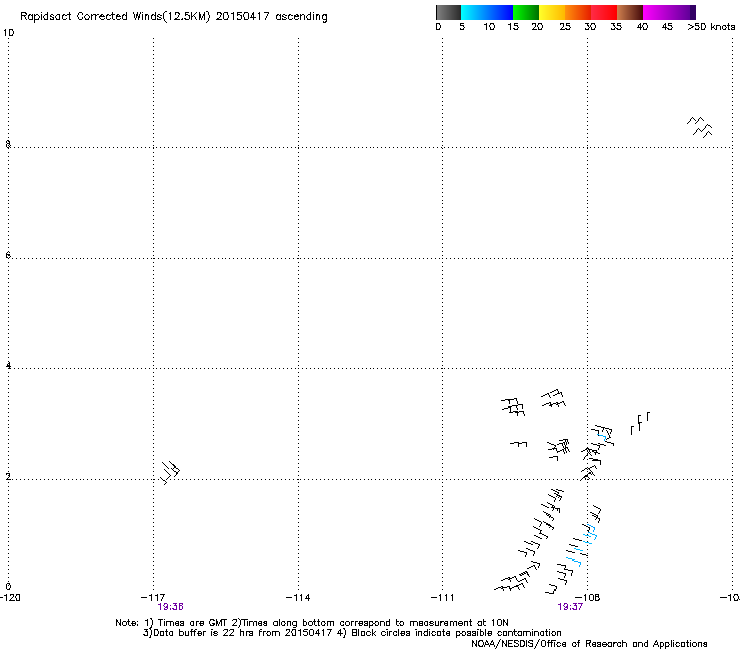Click the purple '19:37' time label

pyautogui.click(x=570, y=607)
